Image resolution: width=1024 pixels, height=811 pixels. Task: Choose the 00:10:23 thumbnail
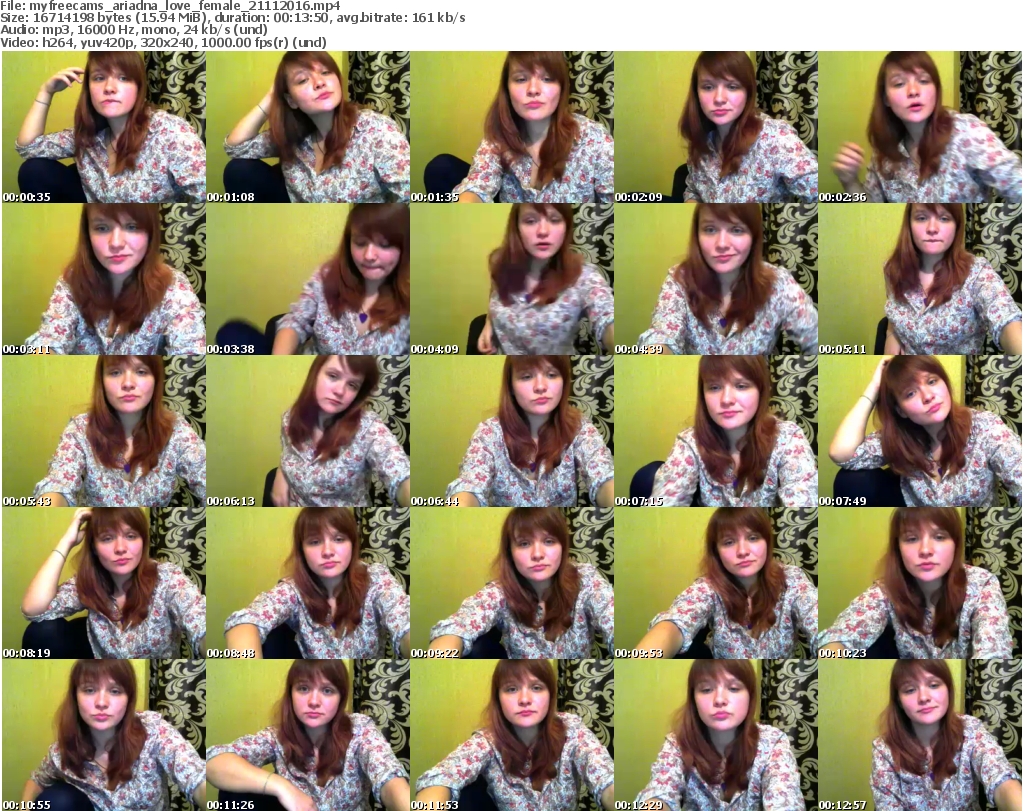coord(920,583)
